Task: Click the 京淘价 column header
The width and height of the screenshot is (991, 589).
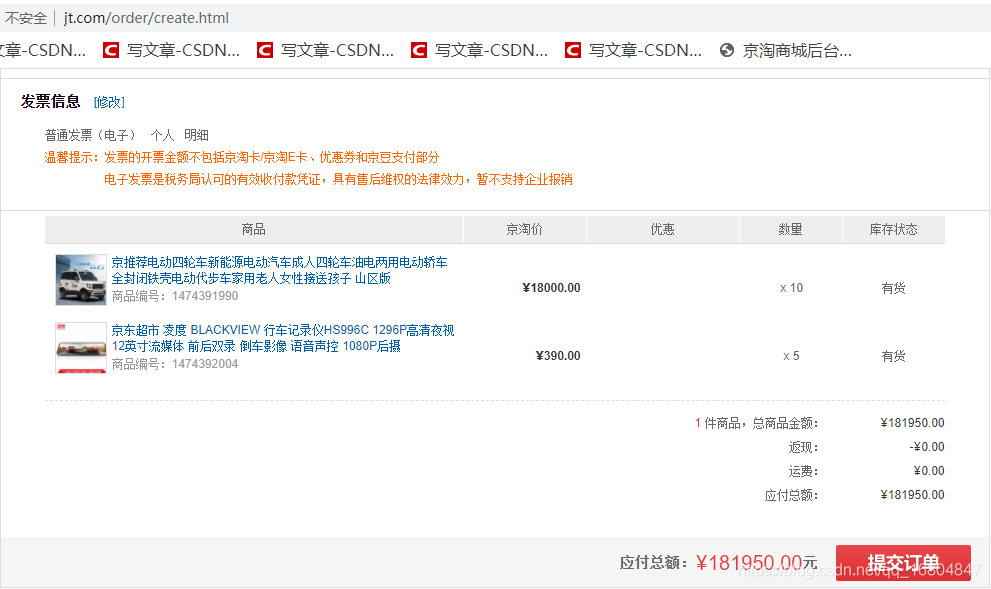Action: pyautogui.click(x=525, y=229)
